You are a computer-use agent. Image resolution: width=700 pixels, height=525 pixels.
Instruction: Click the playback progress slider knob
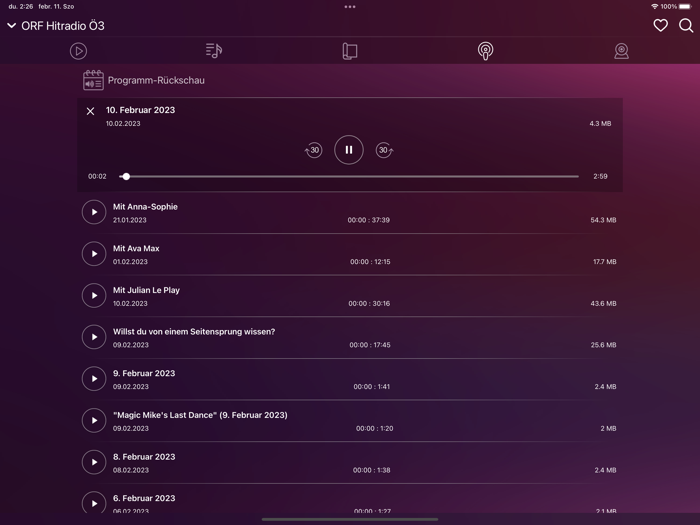(x=126, y=176)
